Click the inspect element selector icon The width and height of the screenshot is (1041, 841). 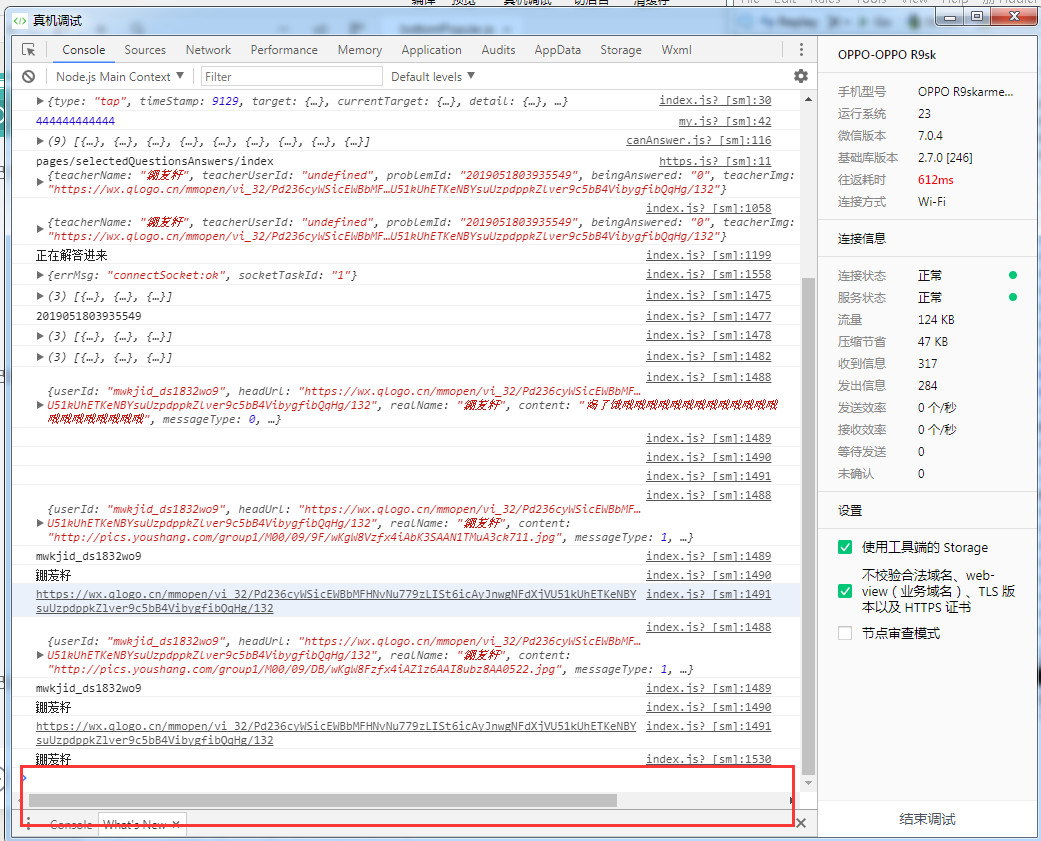[x=29, y=50]
